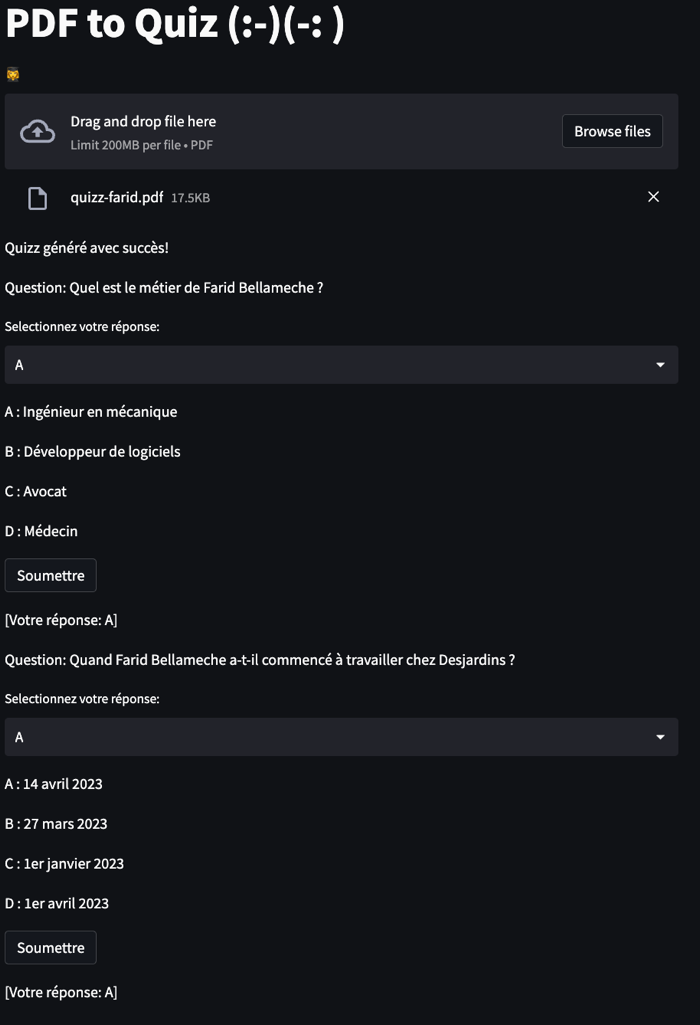Click the document icon beside quizz-farid.pdf
700x1025 pixels.
[37, 197]
